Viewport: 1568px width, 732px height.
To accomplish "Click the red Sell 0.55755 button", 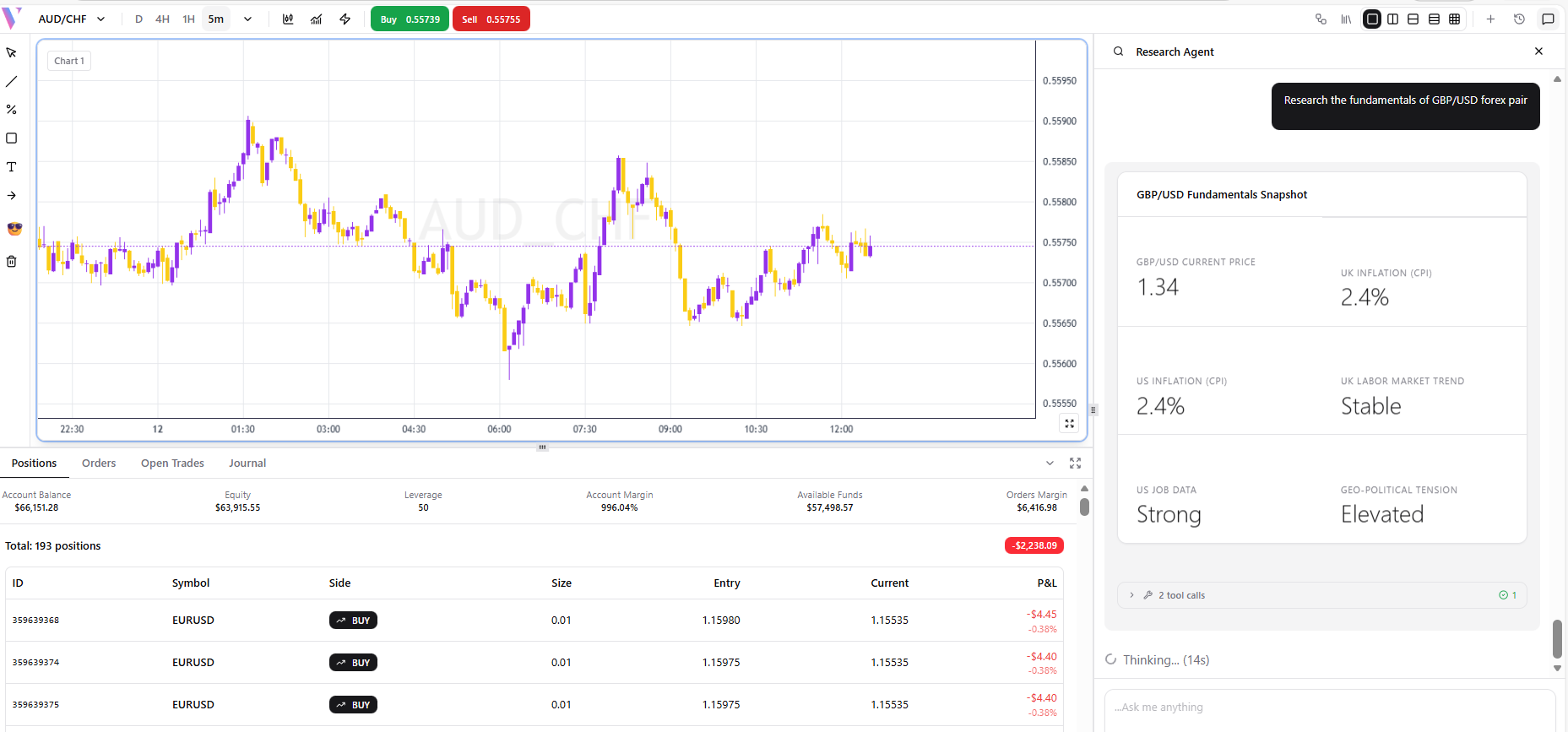I will pyautogui.click(x=491, y=19).
